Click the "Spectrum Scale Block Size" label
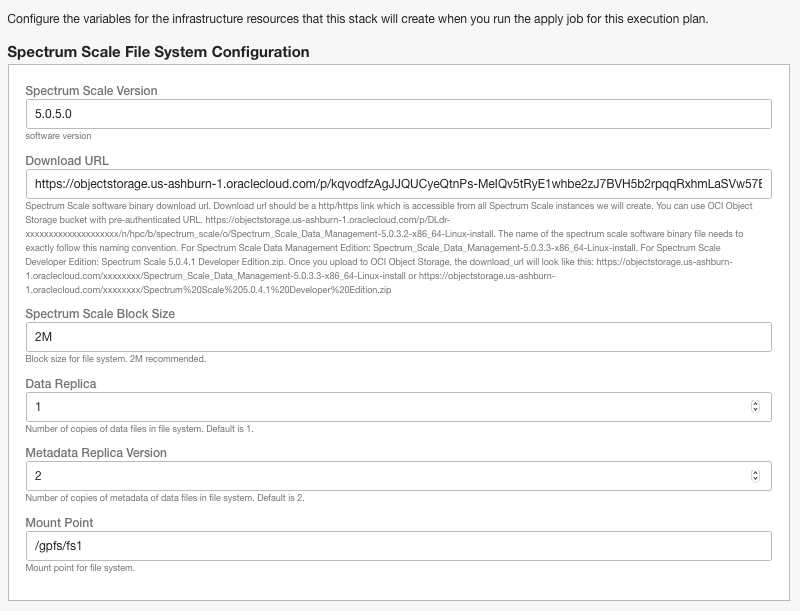This screenshot has width=800, height=611. [100, 314]
